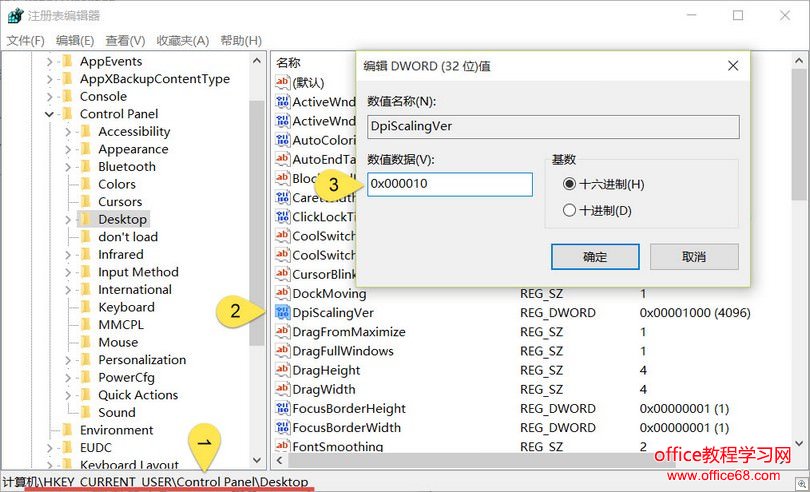Image resolution: width=810 pixels, height=492 pixels.
Task: Click the 数值名称 DpiScalingVer name field
Action: click(553, 127)
